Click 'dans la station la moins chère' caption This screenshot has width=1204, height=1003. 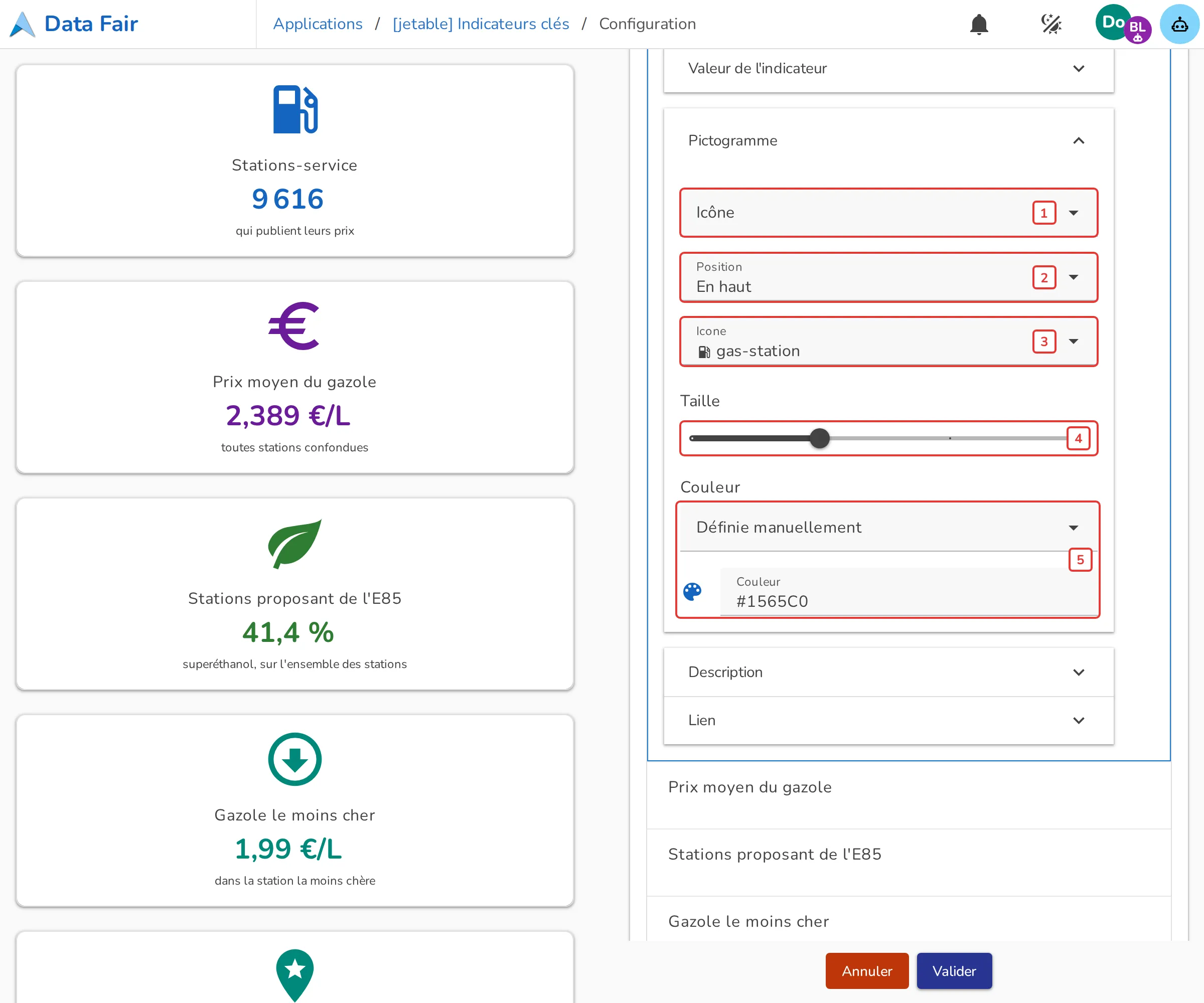294,880
